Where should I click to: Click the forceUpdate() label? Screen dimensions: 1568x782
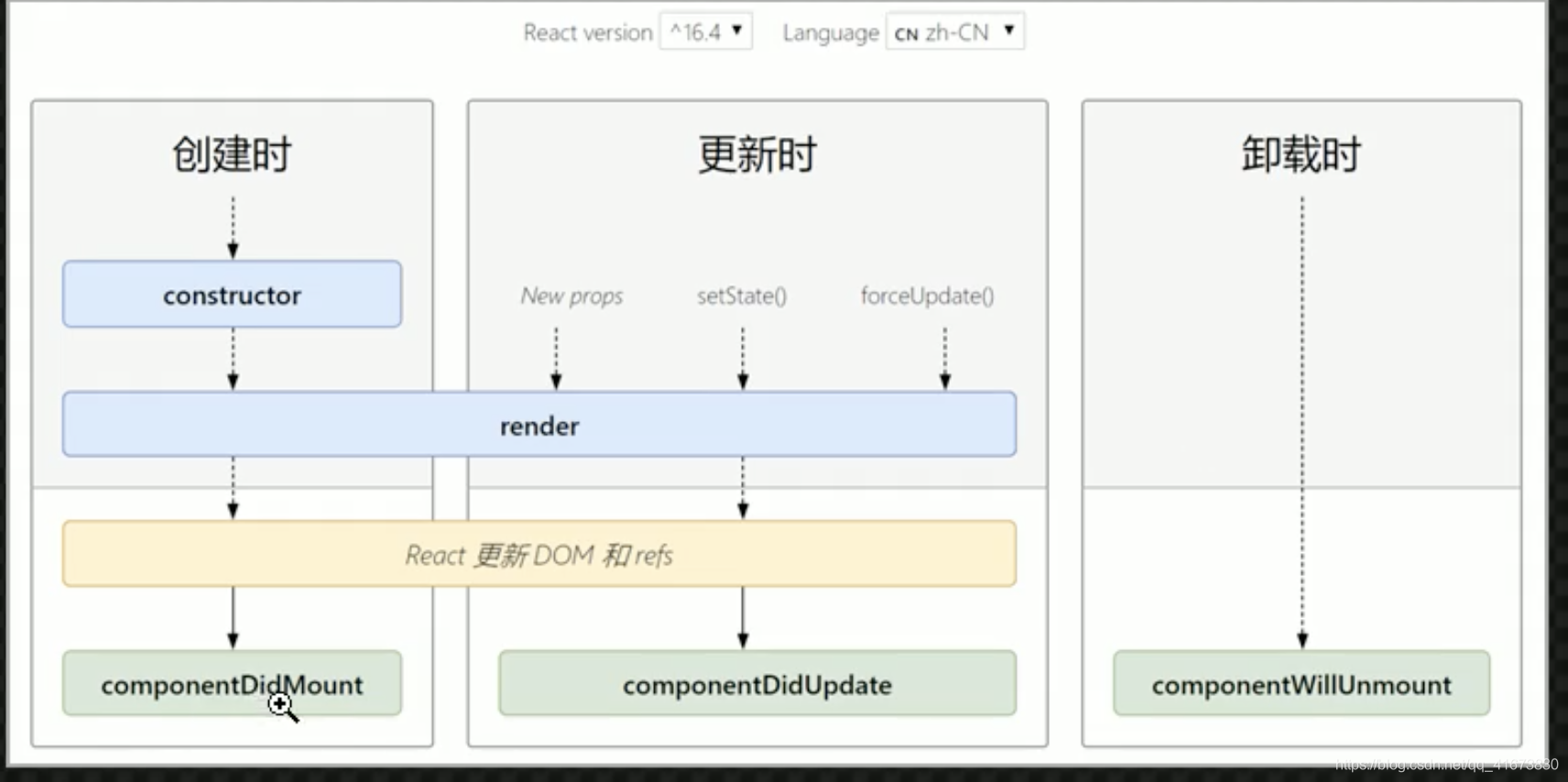point(927,296)
